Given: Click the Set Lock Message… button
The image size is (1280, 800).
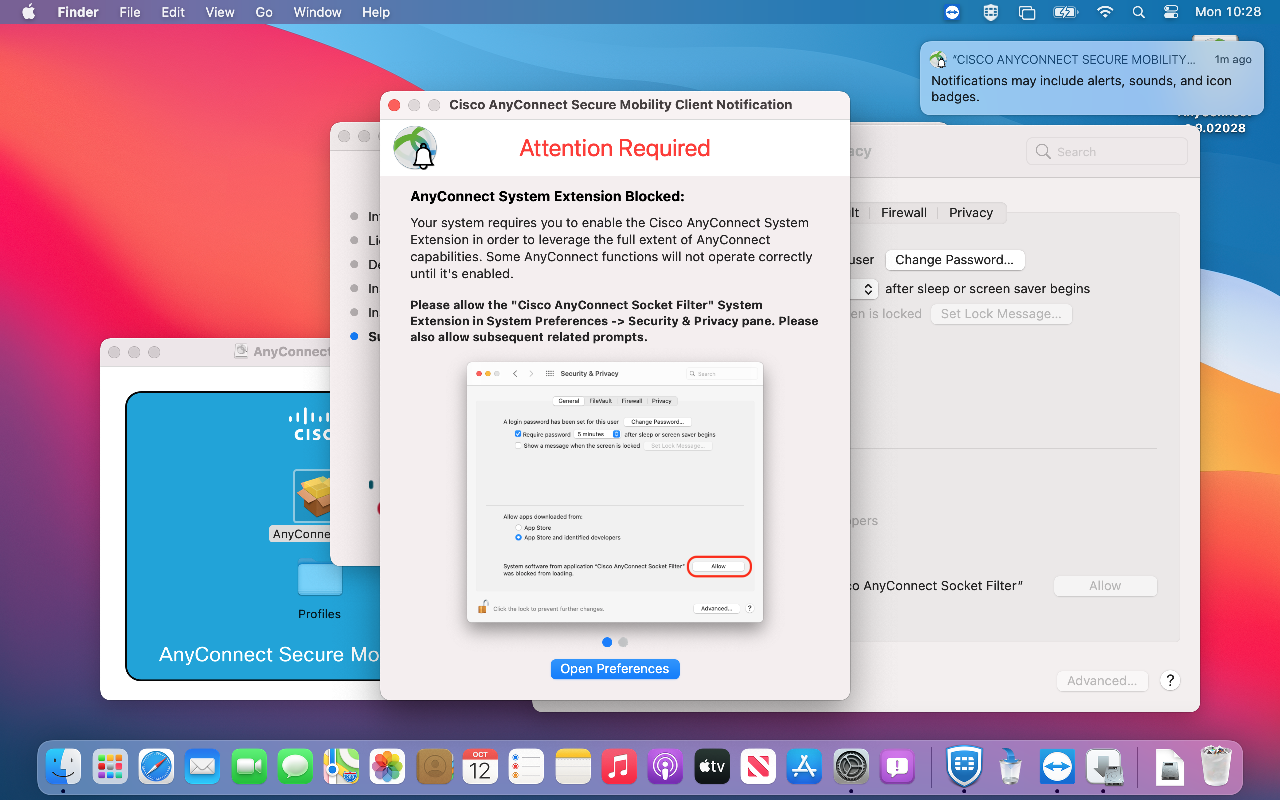Looking at the screenshot, I should coord(1001,314).
